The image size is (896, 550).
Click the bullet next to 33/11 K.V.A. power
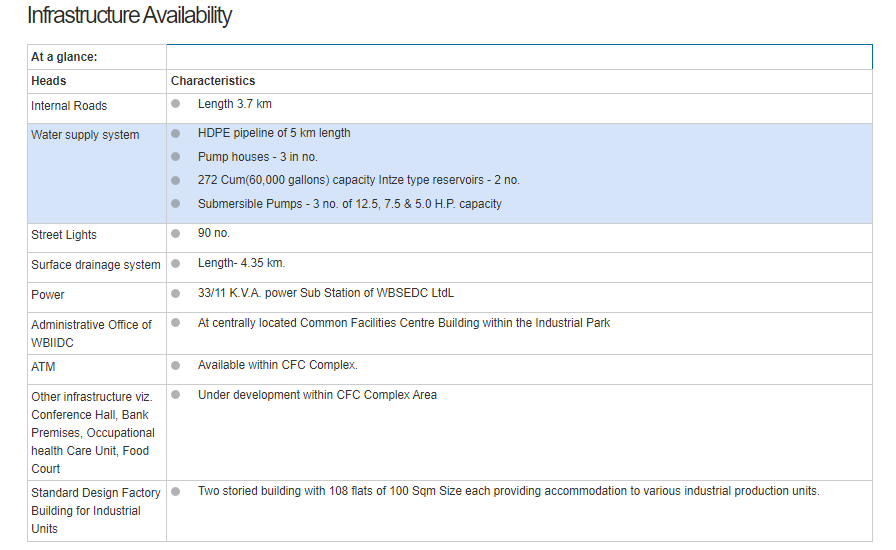click(x=176, y=293)
